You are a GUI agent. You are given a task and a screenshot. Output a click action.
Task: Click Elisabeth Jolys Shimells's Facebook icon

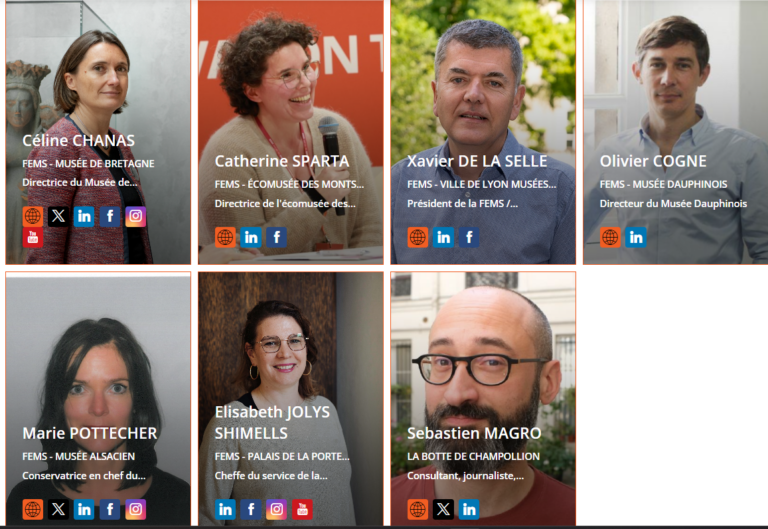(251, 509)
